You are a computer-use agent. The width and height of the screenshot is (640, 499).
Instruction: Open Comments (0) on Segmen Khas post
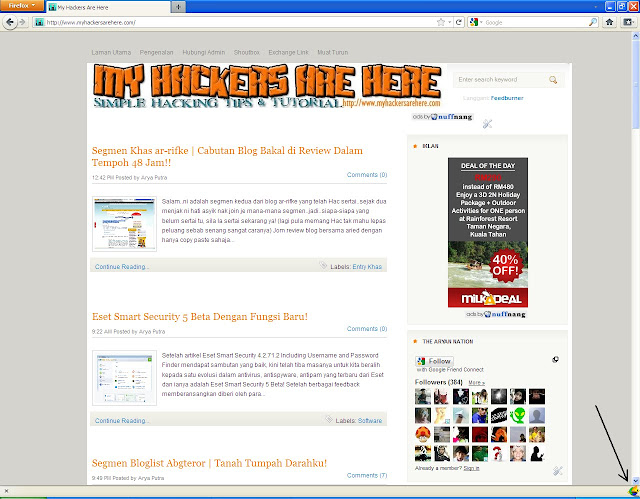point(367,175)
